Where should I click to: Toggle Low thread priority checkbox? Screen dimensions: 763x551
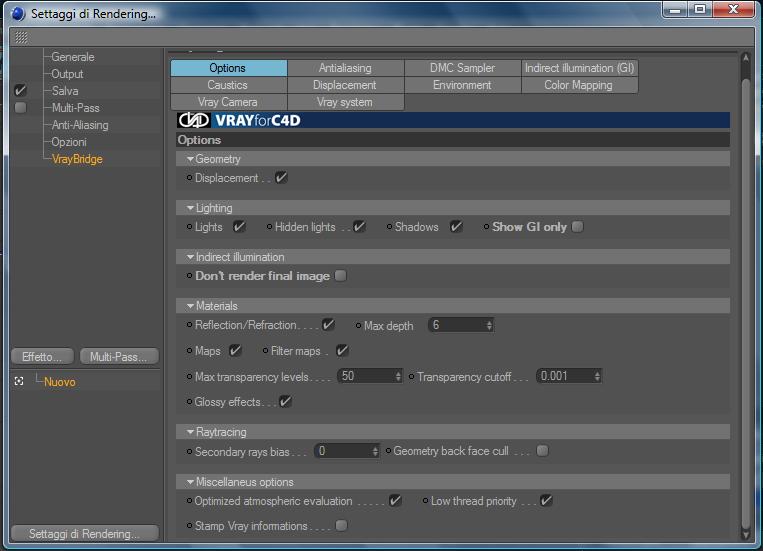coord(546,500)
